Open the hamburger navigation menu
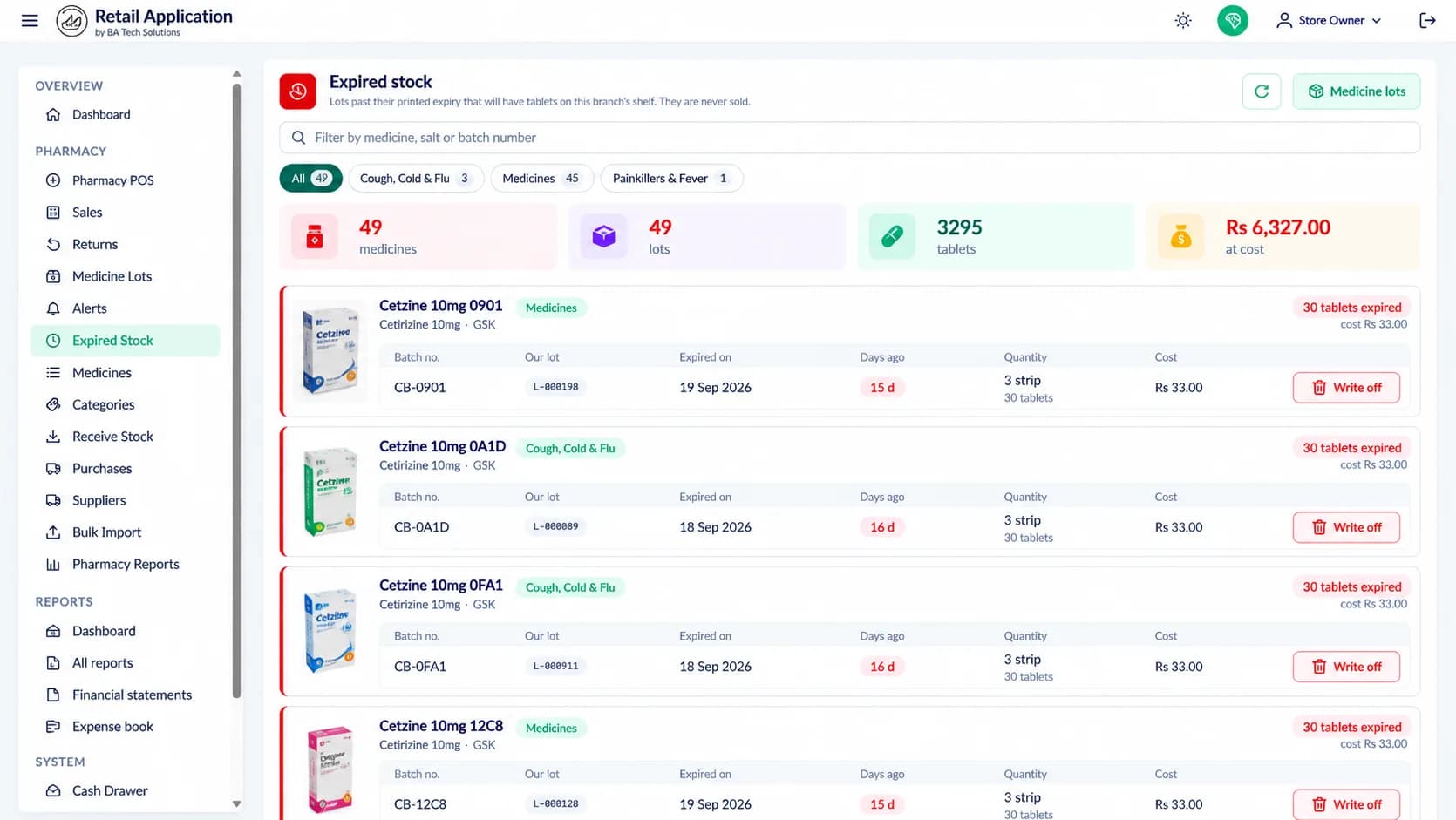 point(30,20)
